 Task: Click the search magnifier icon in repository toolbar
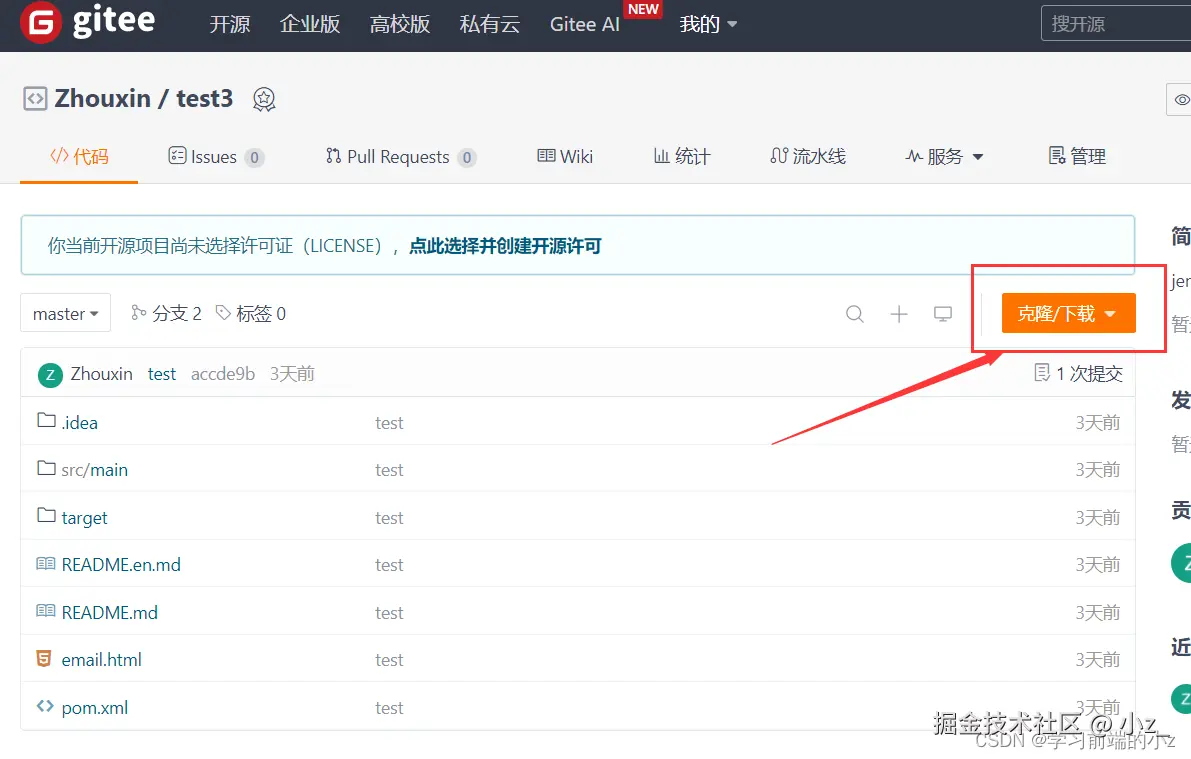tap(855, 314)
